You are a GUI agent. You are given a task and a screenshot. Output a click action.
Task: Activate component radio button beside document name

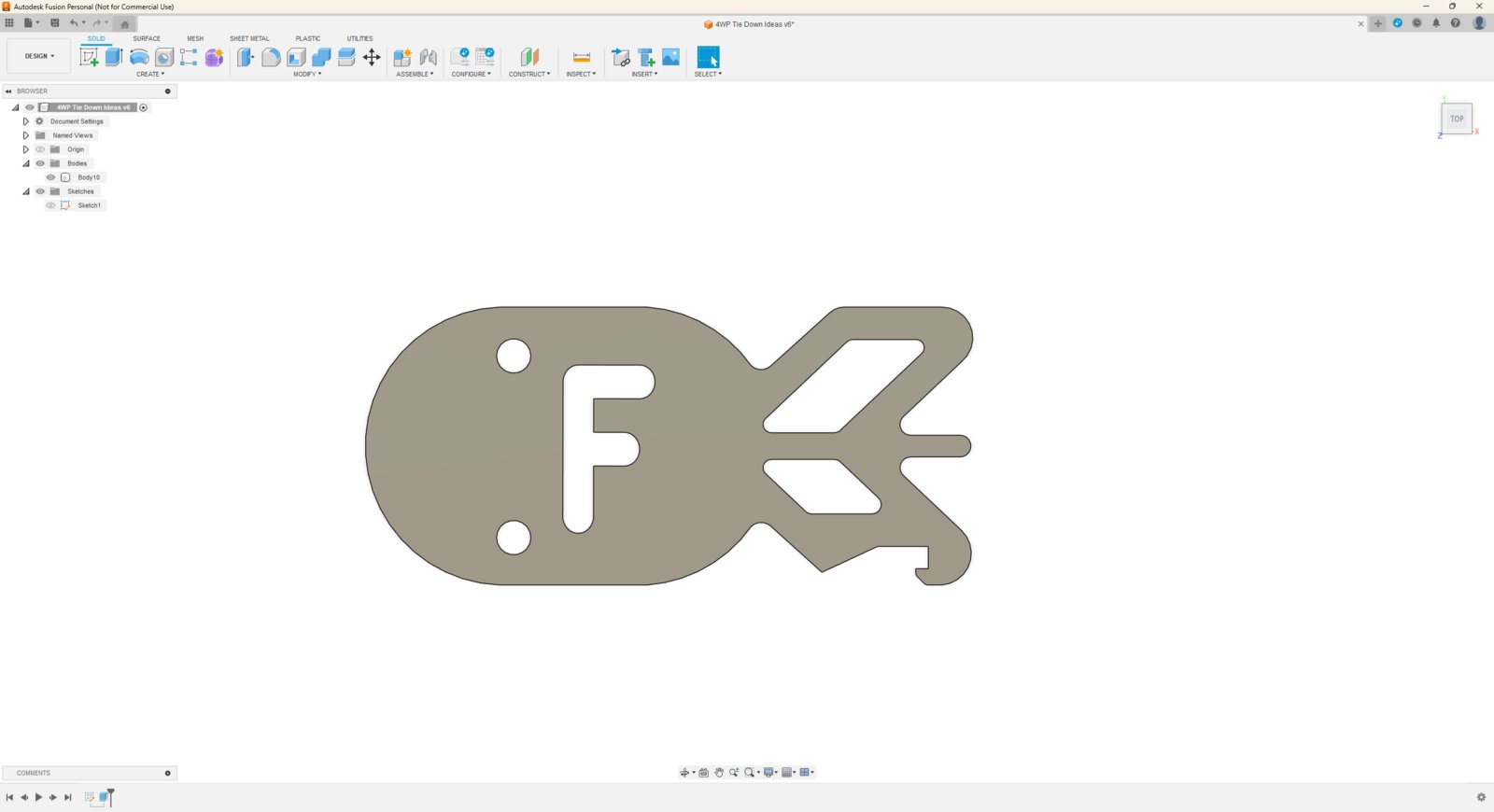[144, 107]
